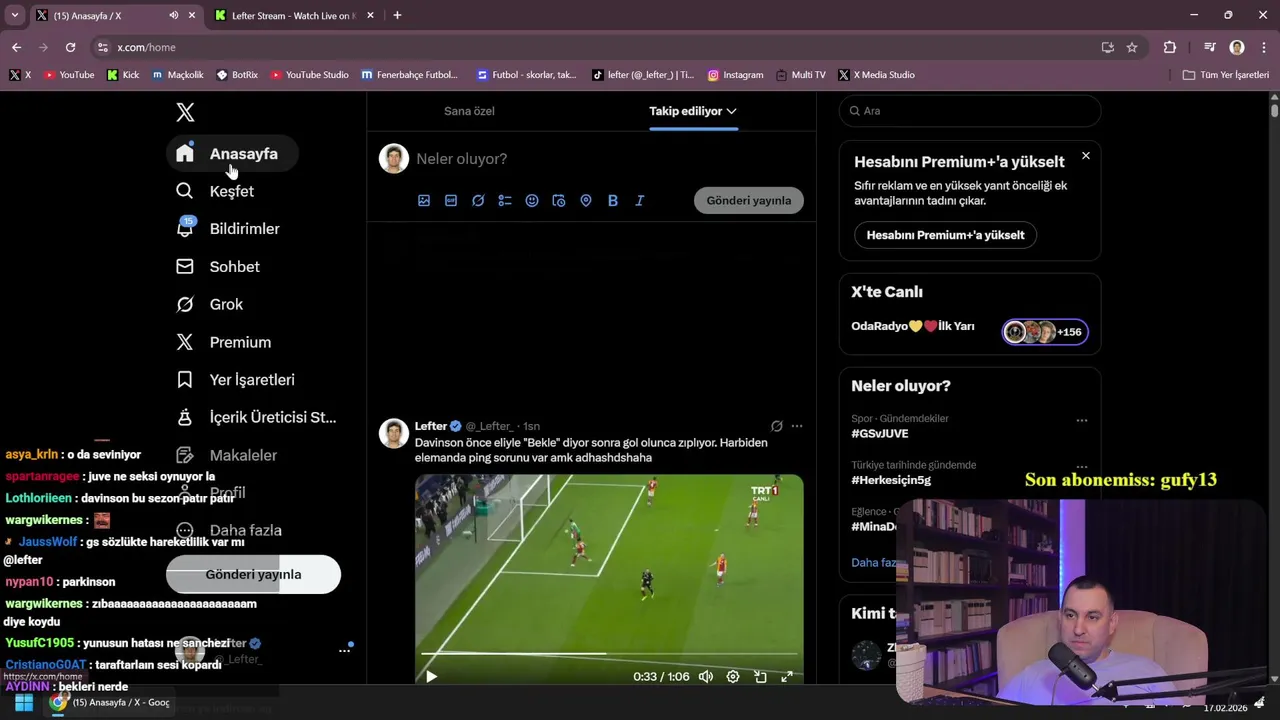Add a location tag to the post
This screenshot has height=720, width=1280.
pyautogui.click(x=586, y=201)
